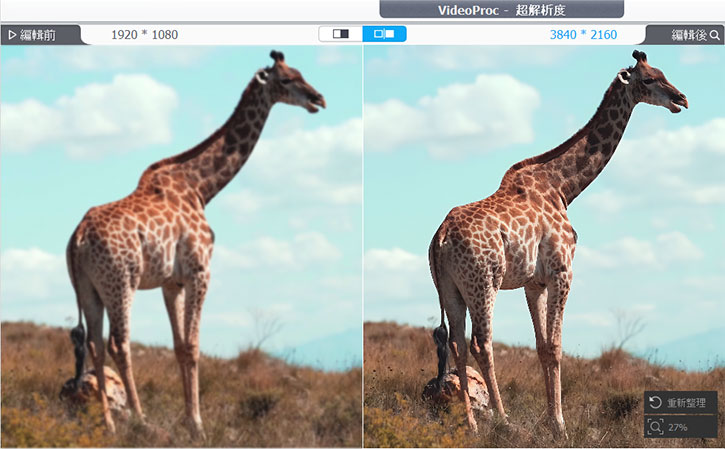
Task: Click the giraffe's head in the enhanced preview
Action: click(x=652, y=84)
